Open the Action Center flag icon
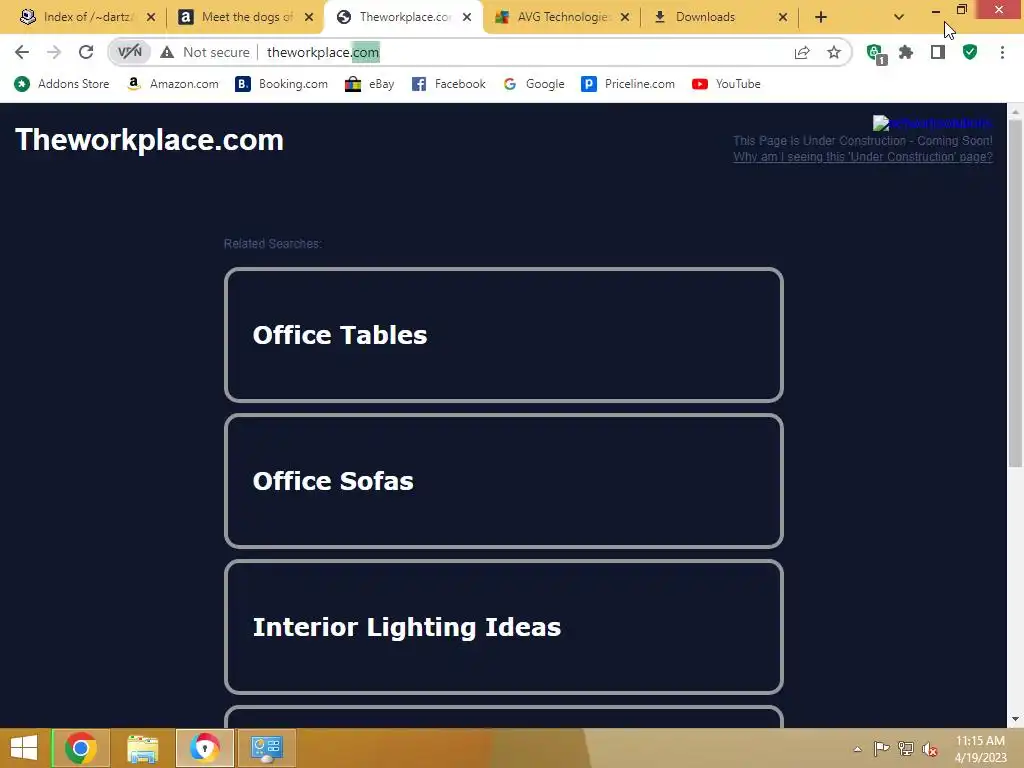The height and width of the screenshot is (768, 1024). 881,748
